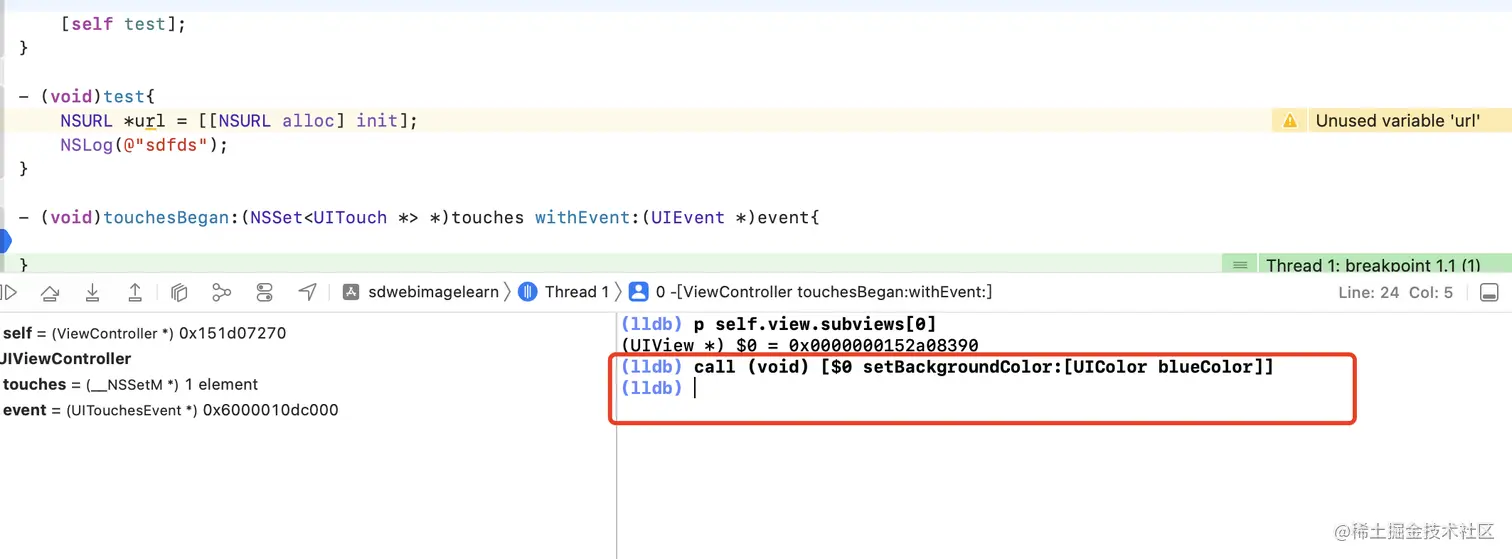Click the Step Out debug icon

[x=135, y=292]
